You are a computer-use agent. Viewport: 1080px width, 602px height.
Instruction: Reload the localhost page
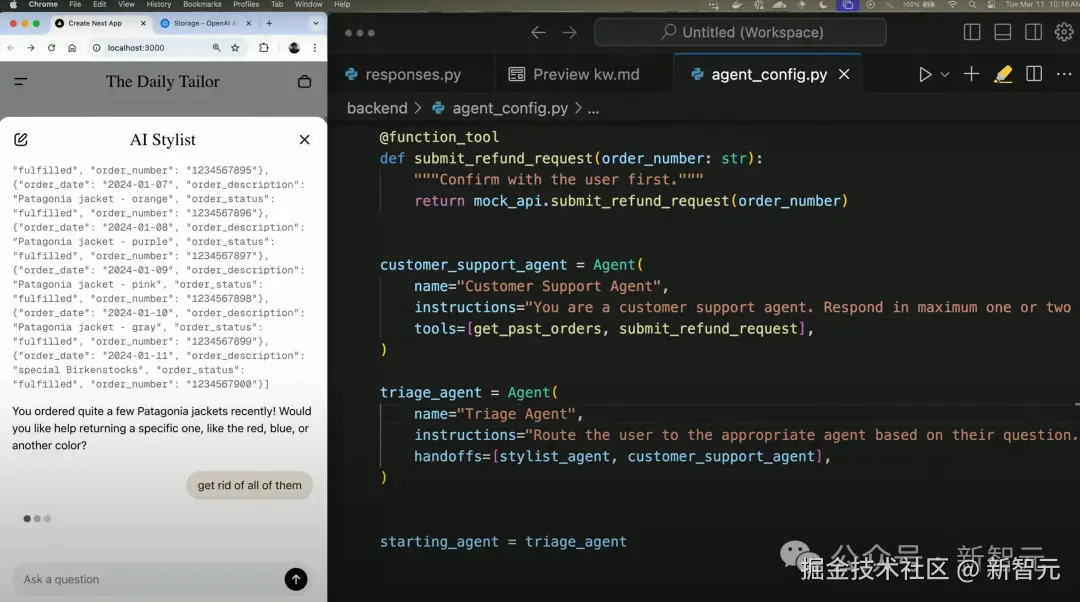click(52, 48)
